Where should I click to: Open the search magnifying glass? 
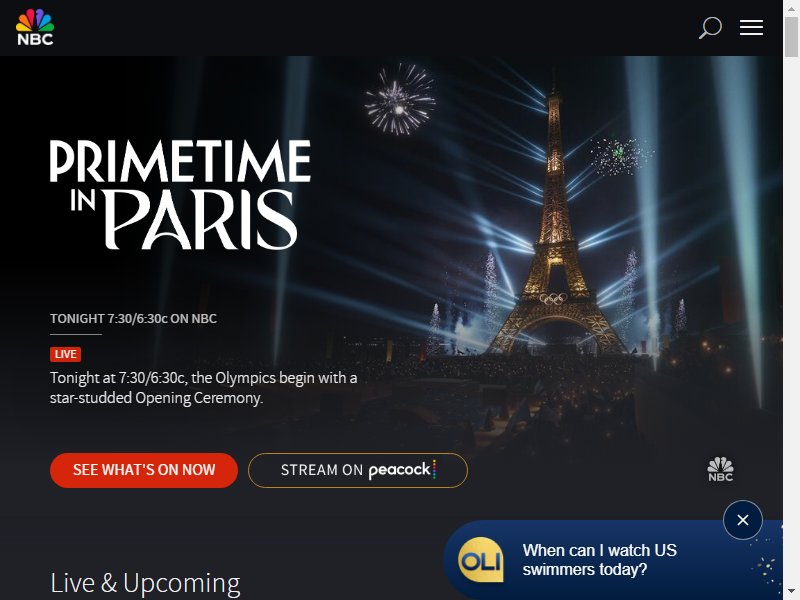[710, 28]
